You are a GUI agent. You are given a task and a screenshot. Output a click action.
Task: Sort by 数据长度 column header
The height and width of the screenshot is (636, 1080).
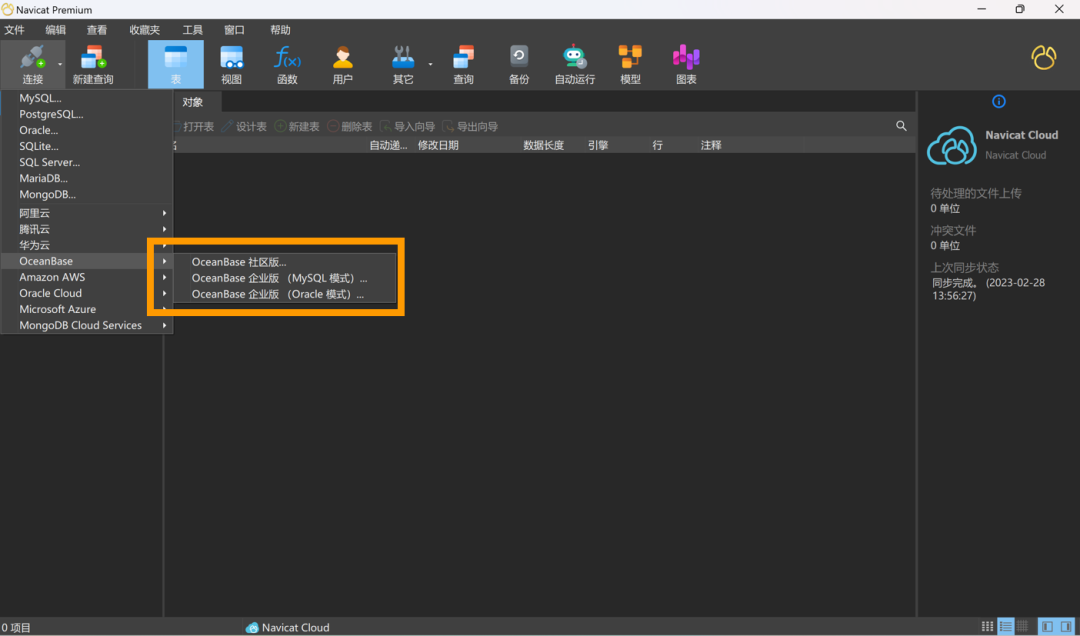tap(543, 145)
